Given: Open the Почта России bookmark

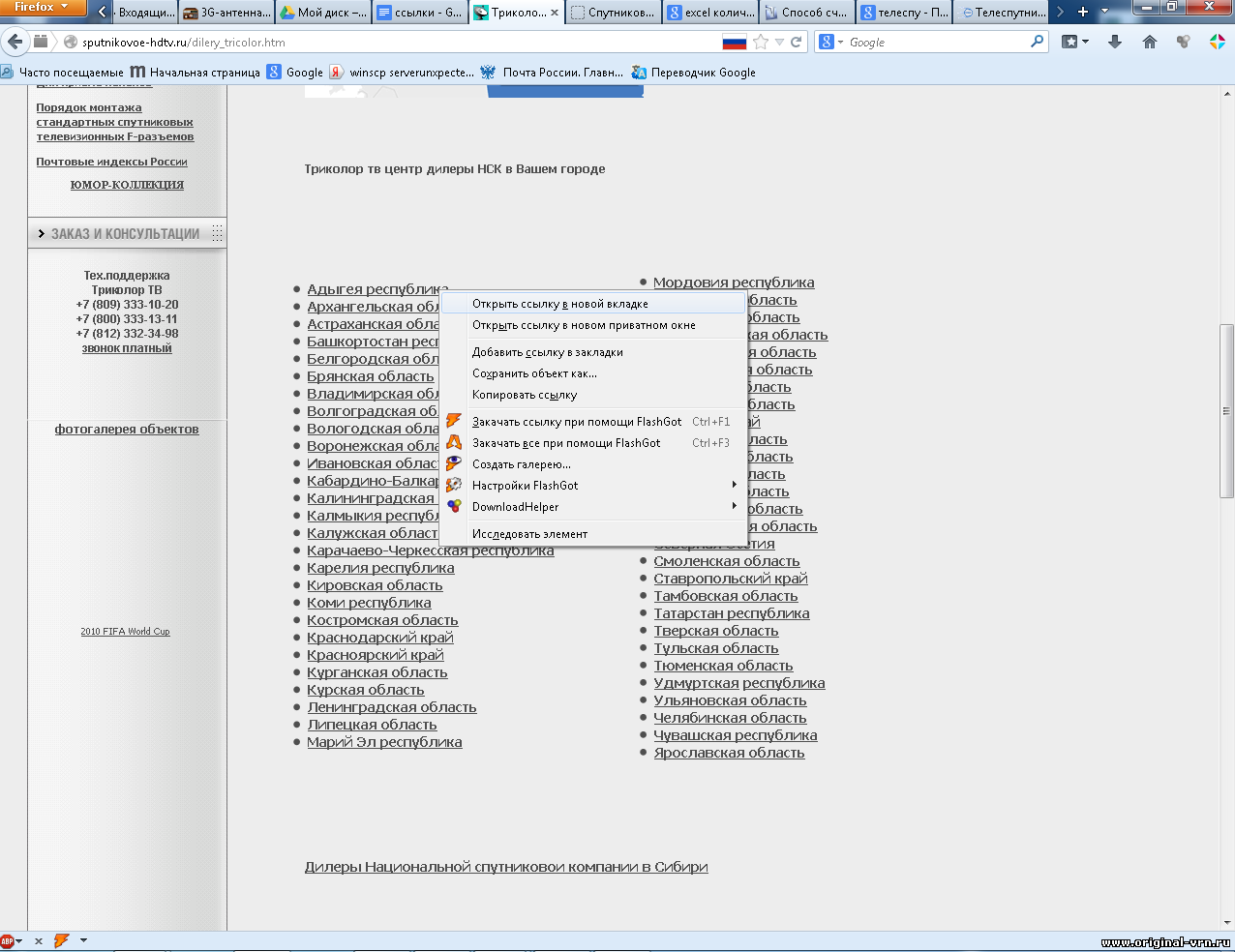Looking at the screenshot, I should click(552, 73).
